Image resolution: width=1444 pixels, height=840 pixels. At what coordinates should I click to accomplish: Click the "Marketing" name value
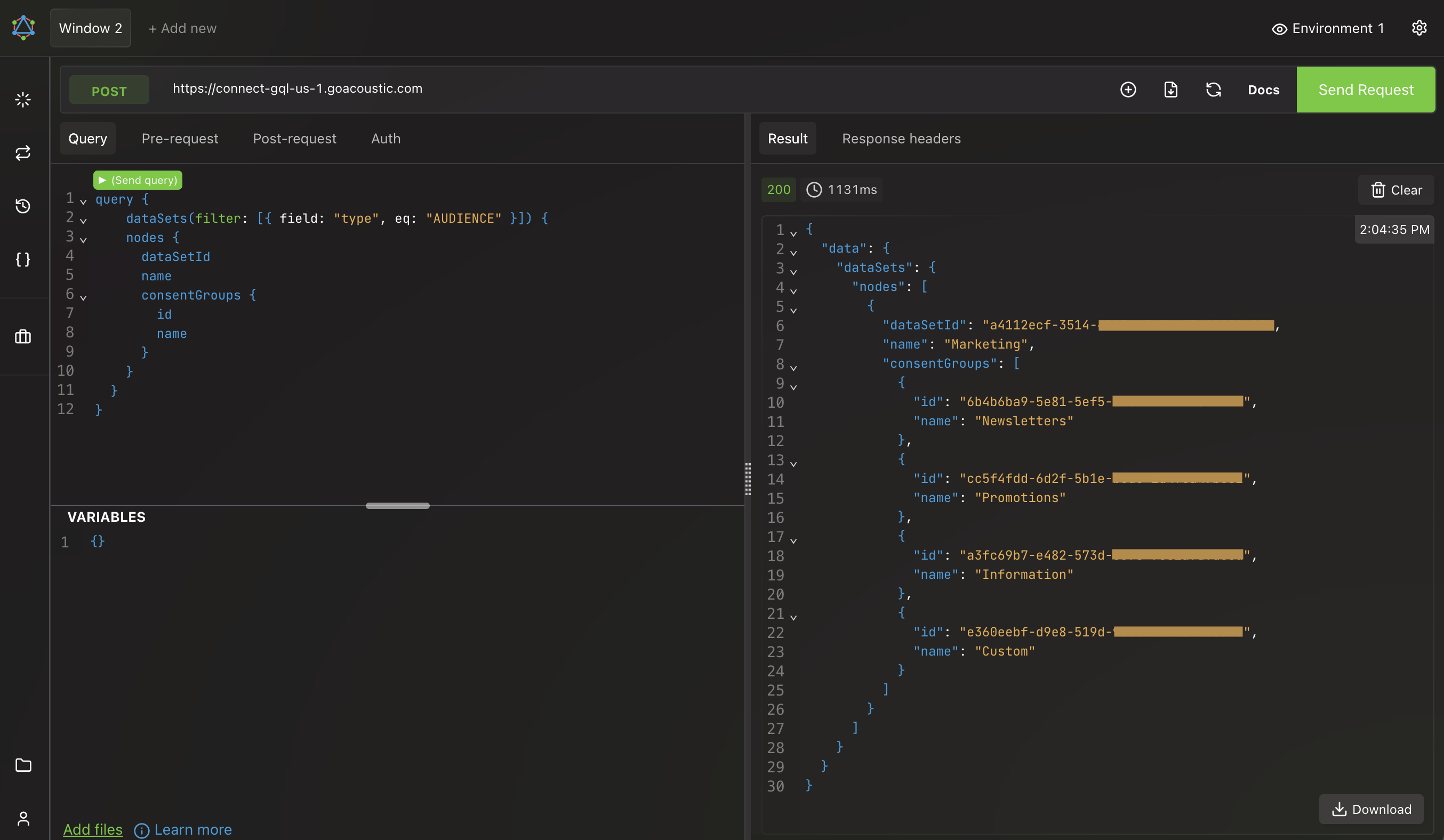985,344
